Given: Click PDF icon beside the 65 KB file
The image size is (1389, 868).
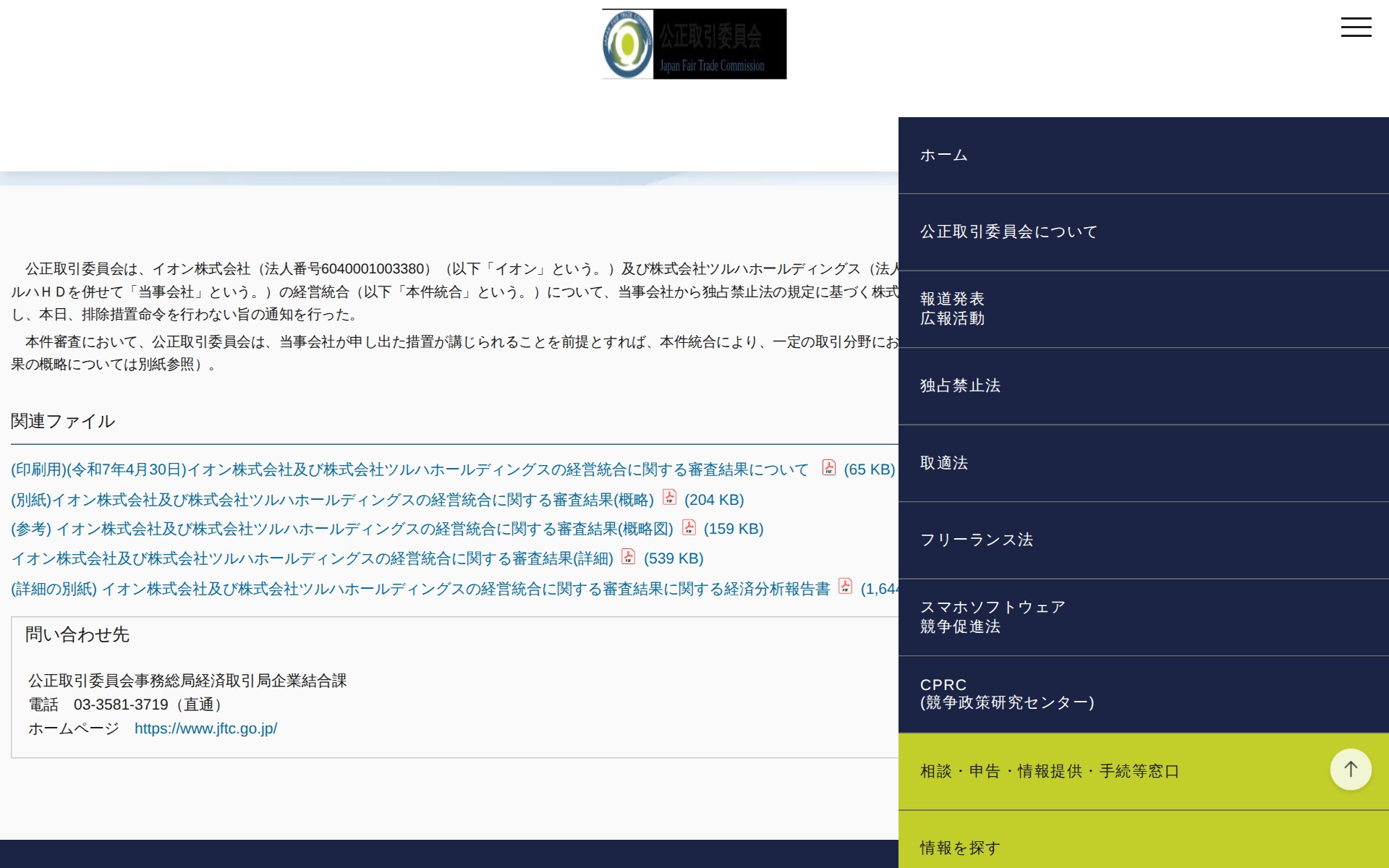Looking at the screenshot, I should pos(829,468).
